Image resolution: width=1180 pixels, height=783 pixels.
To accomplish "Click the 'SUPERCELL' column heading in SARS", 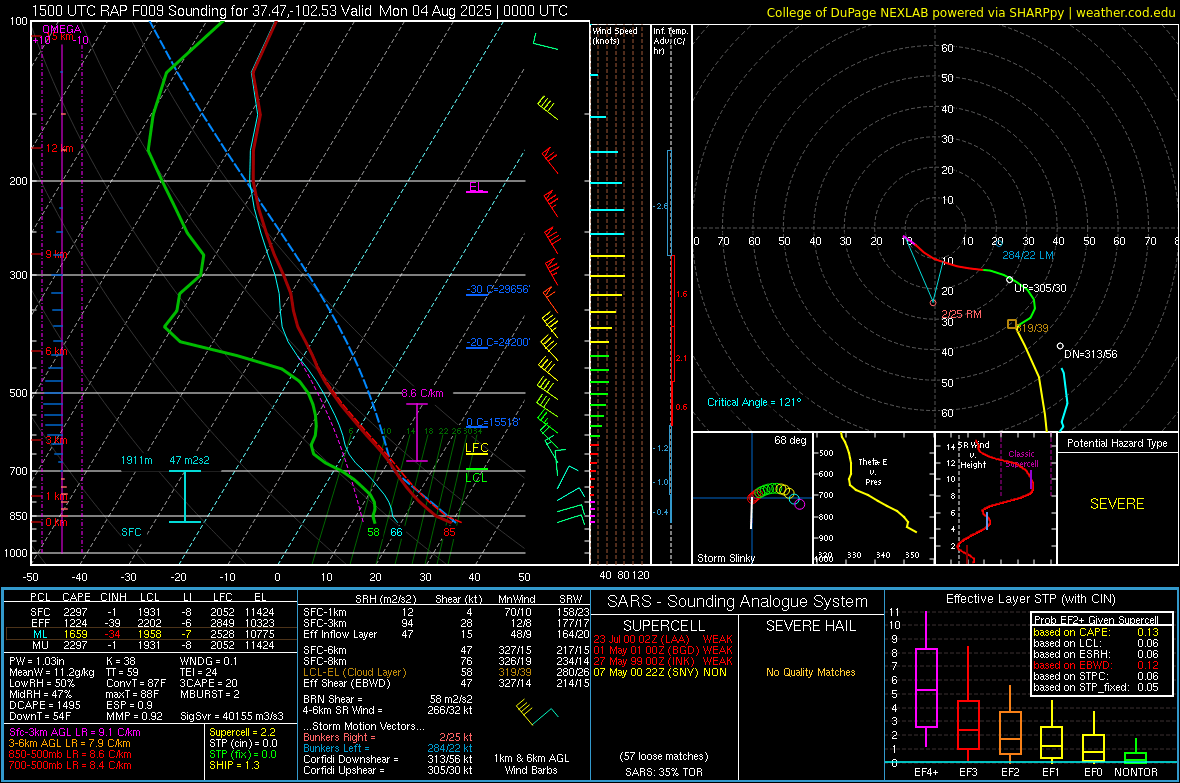I will pyautogui.click(x=664, y=626).
